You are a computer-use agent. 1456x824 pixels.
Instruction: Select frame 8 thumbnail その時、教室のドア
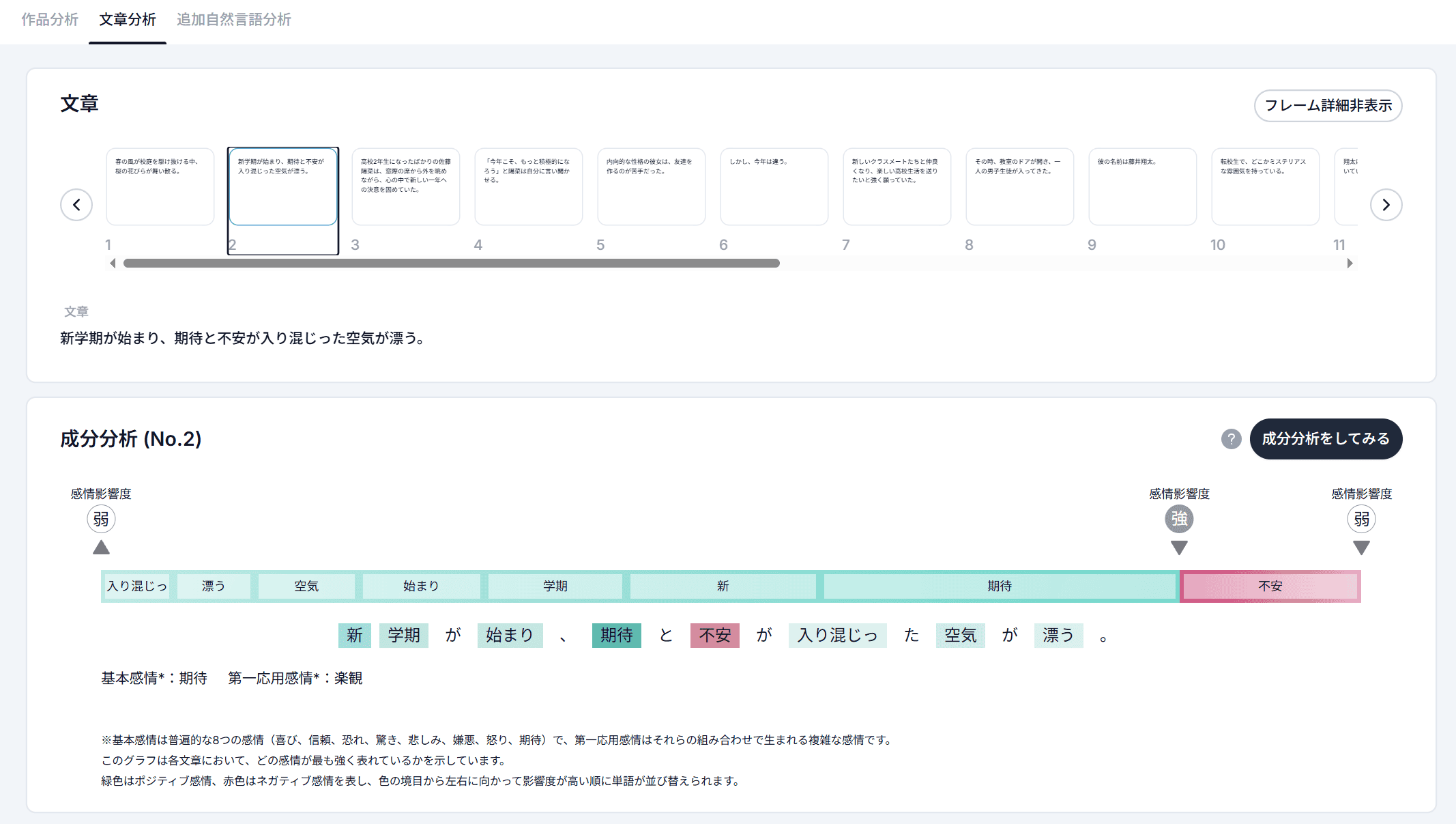(1020, 187)
